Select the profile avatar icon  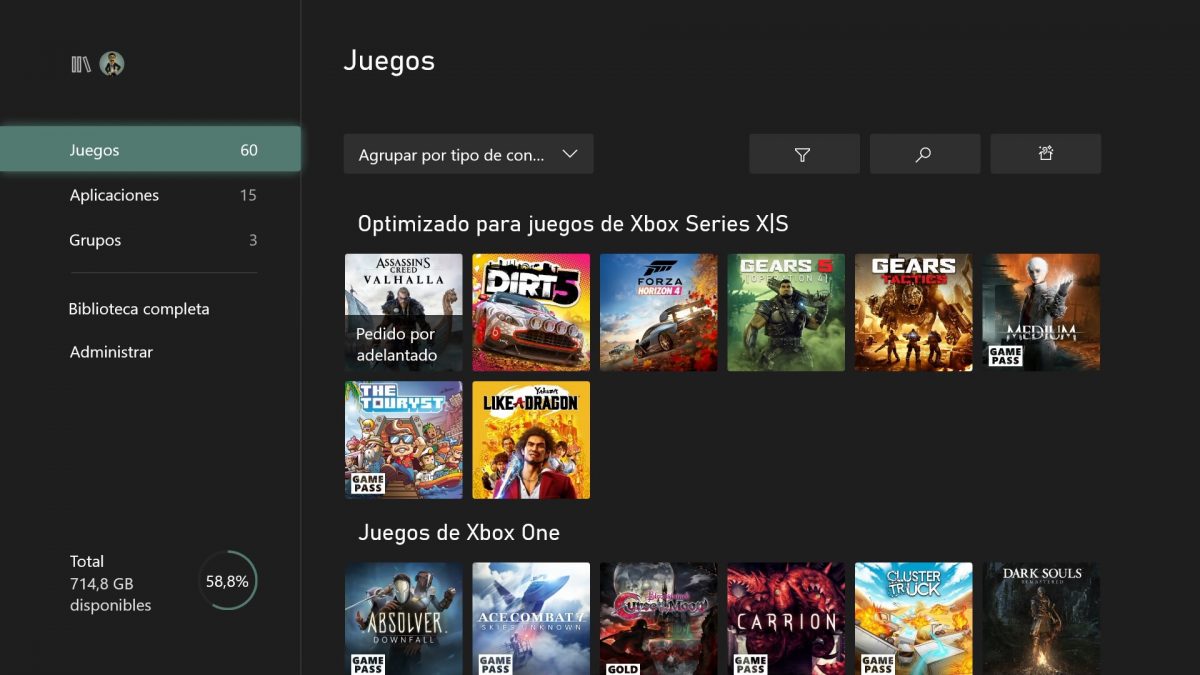(111, 64)
